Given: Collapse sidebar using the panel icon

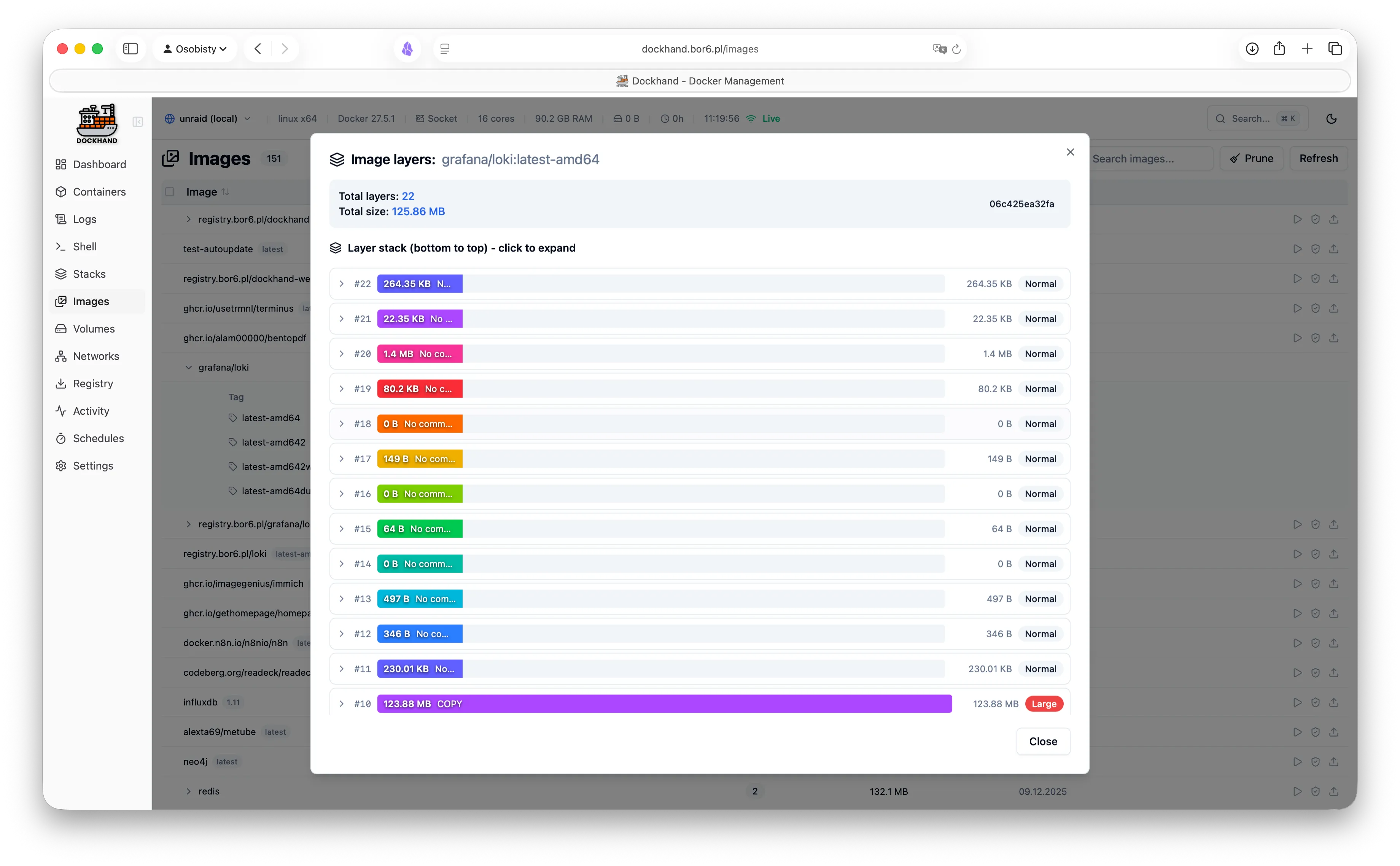Looking at the screenshot, I should point(137,121).
